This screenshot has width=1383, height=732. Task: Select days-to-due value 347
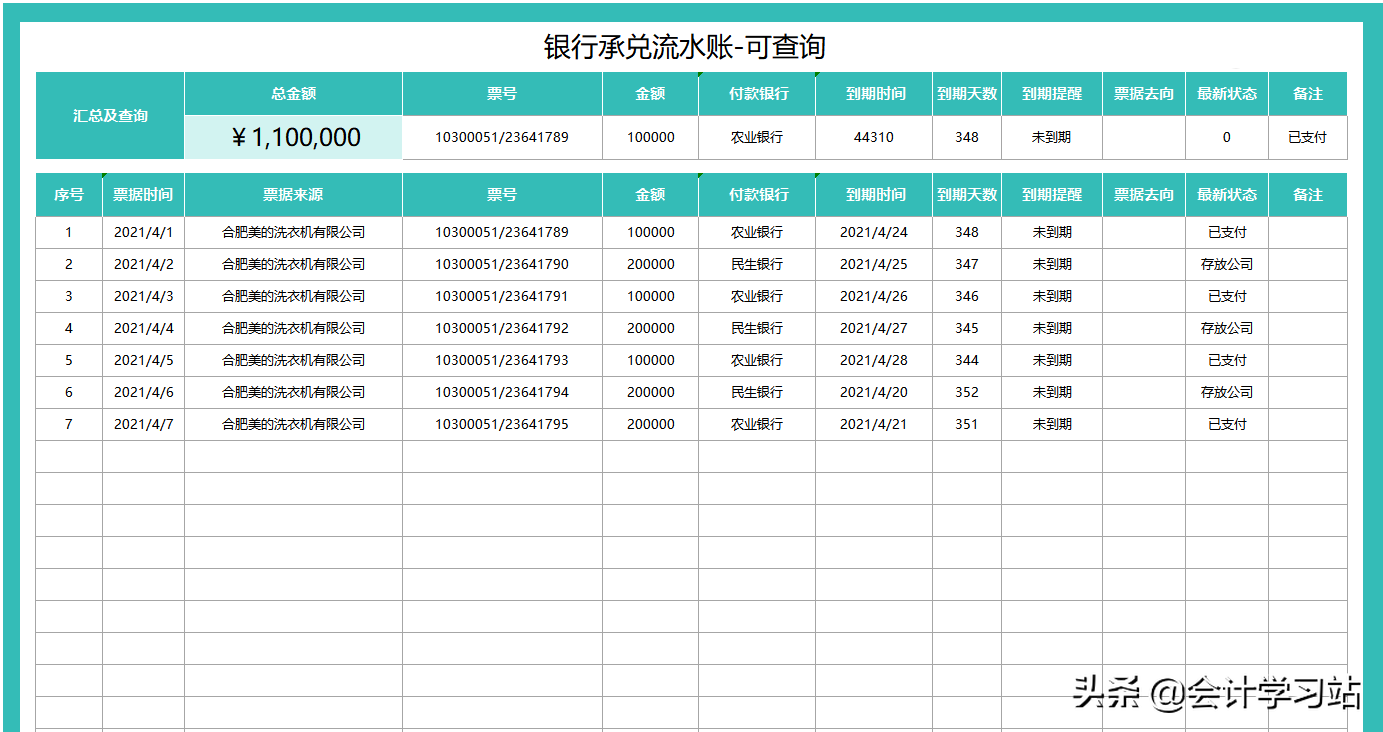tap(967, 264)
